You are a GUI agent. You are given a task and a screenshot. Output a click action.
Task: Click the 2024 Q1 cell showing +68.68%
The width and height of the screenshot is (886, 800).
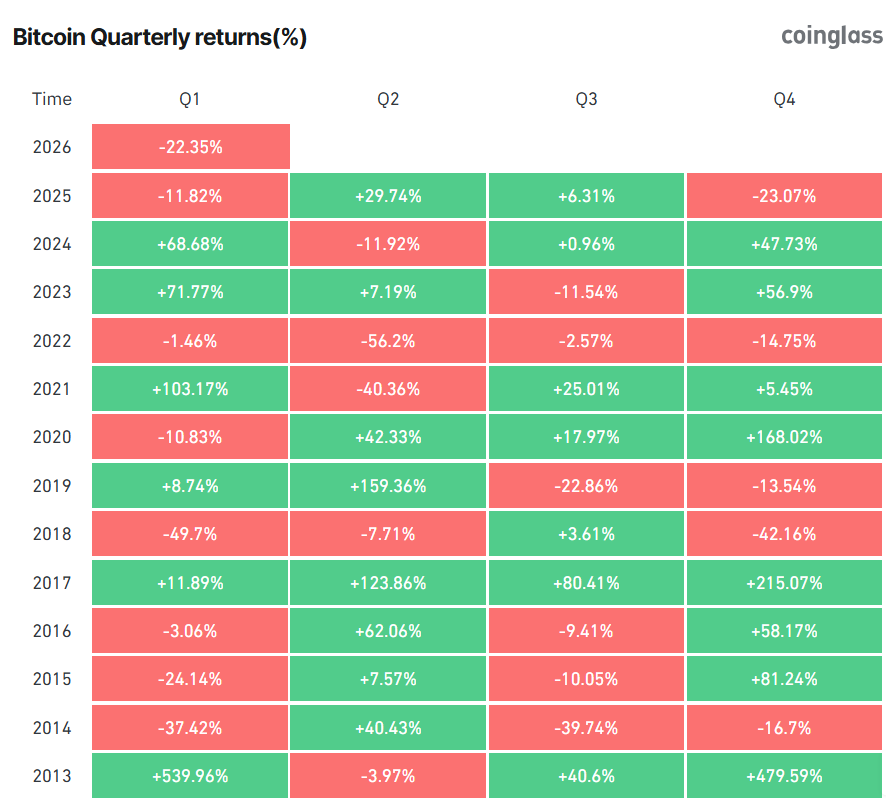pos(190,244)
